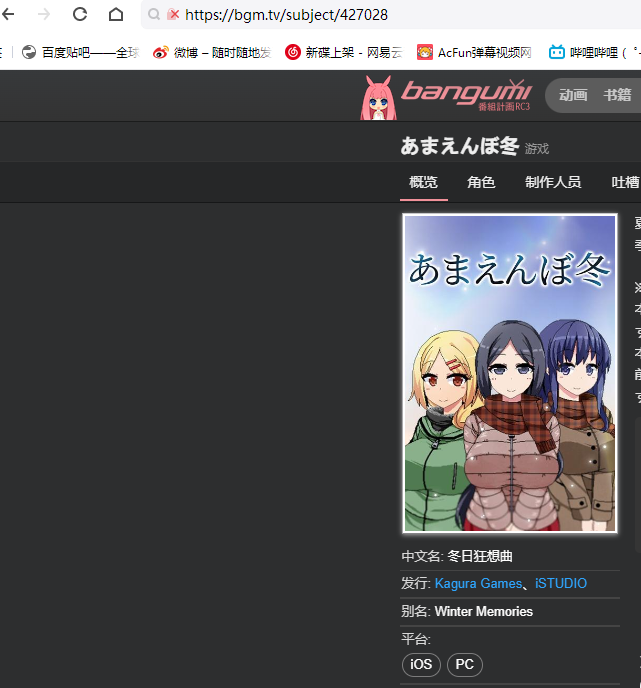Open the あまえんぼ冬 cover image

pyautogui.click(x=510, y=373)
